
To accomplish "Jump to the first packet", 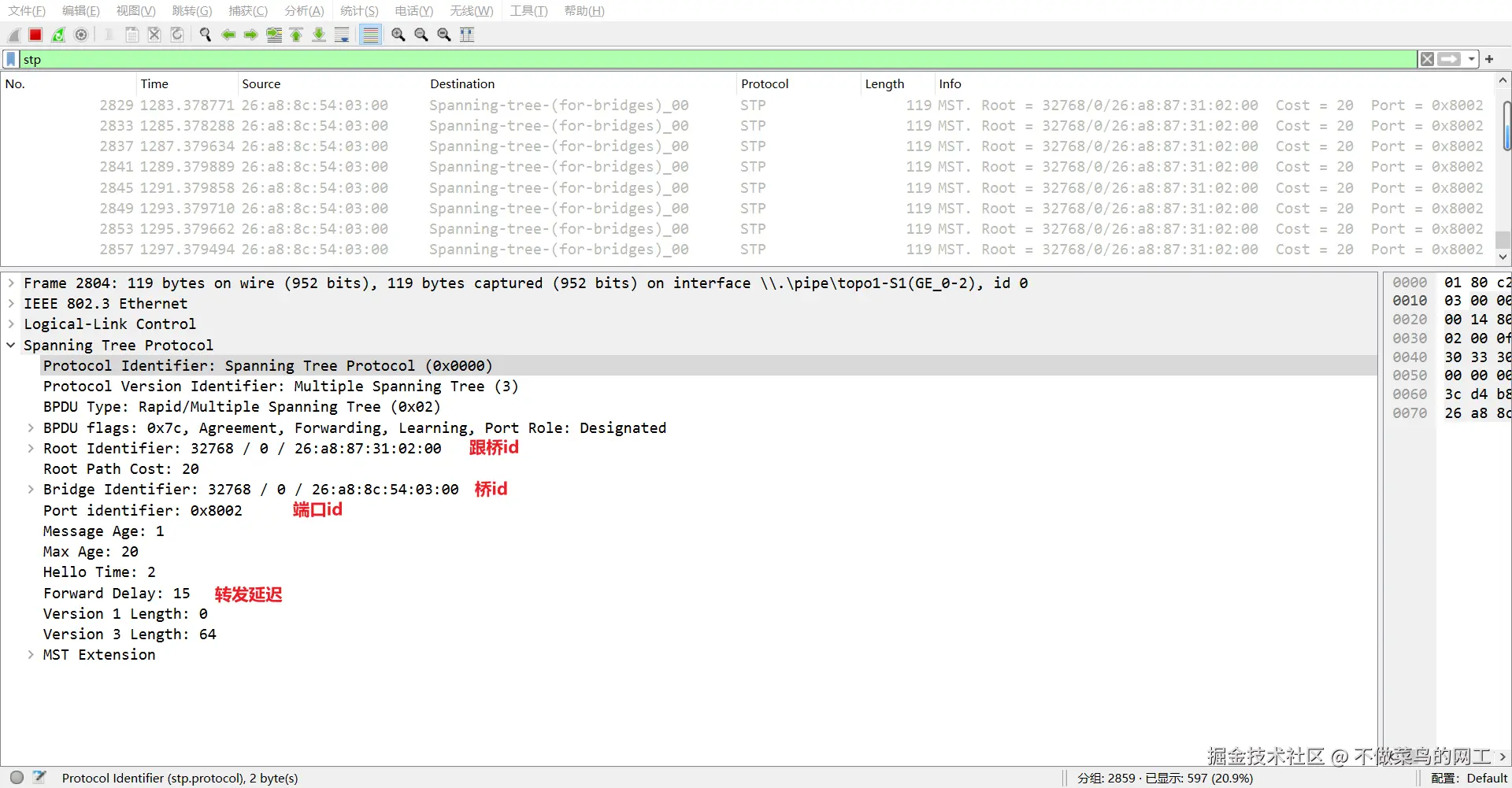I will click(296, 35).
